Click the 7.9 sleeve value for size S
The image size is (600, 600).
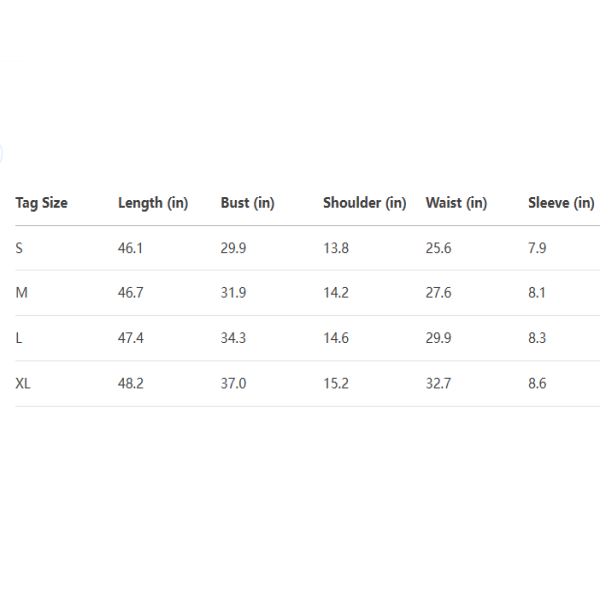point(537,248)
